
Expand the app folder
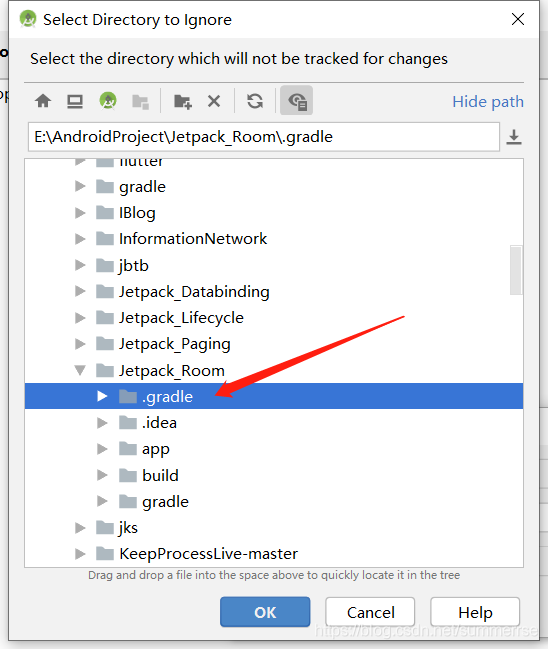click(x=102, y=449)
